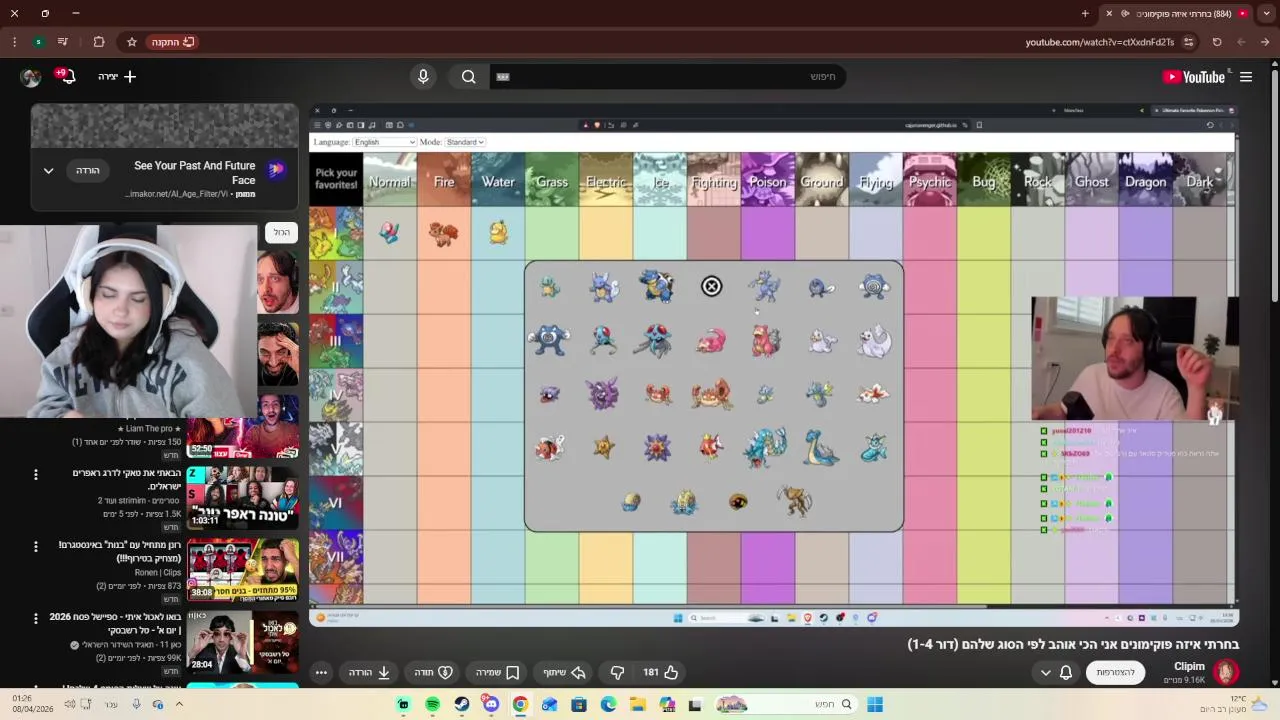The width and height of the screenshot is (1280, 720).
Task: Open Discord from the taskbar
Action: [x=491, y=704]
